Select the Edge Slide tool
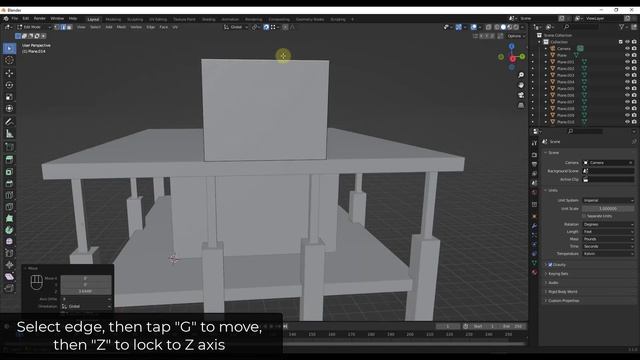The image size is (640, 360). (9, 253)
